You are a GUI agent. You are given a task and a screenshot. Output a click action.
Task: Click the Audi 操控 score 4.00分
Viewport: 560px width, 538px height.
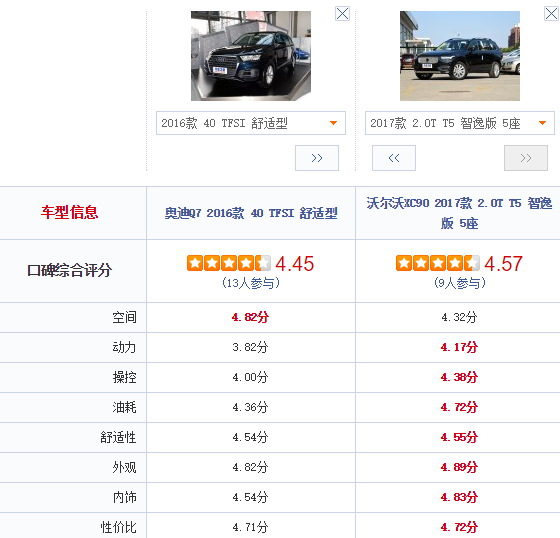[250, 377]
